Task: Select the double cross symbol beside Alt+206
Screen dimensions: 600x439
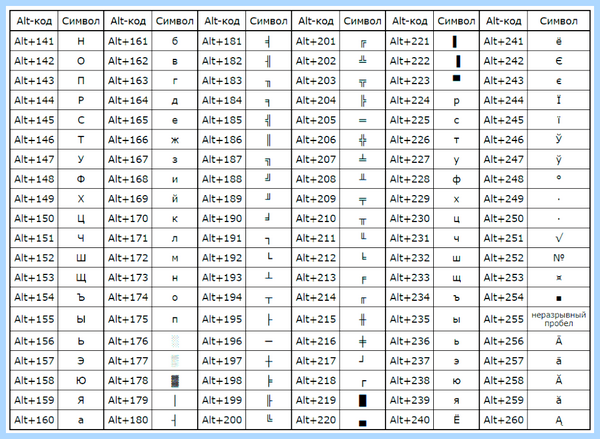Action: click(362, 140)
